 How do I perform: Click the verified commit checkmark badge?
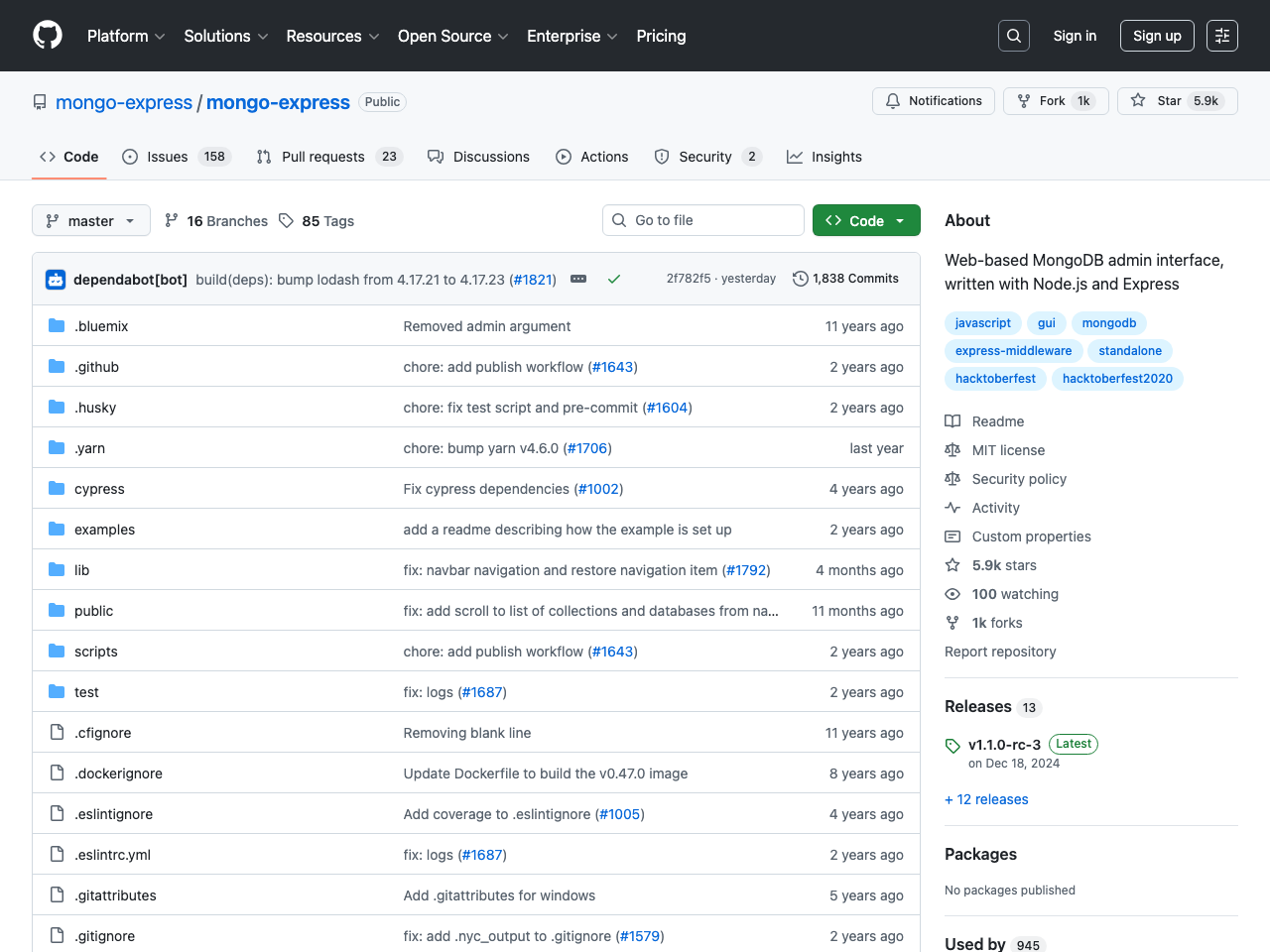pyautogui.click(x=613, y=279)
